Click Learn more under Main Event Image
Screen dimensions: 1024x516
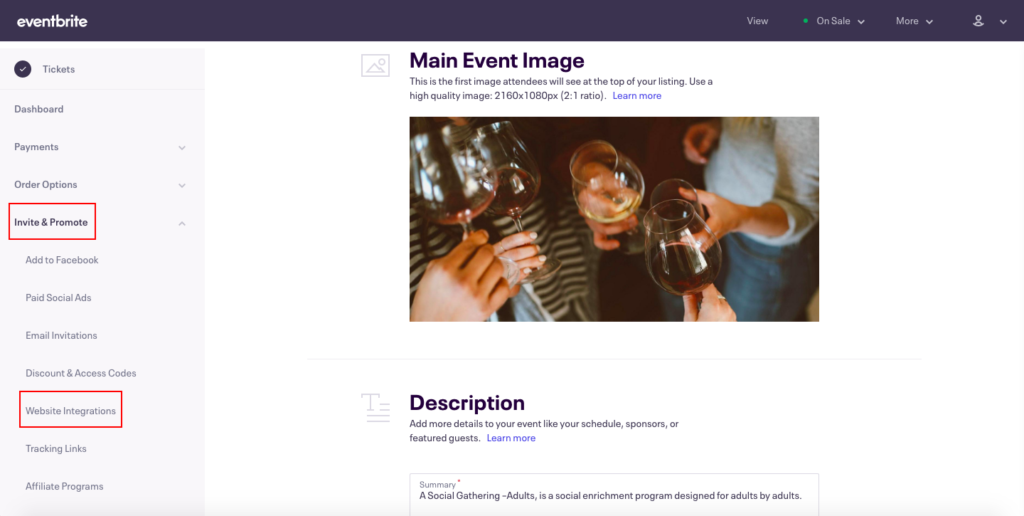pos(637,95)
